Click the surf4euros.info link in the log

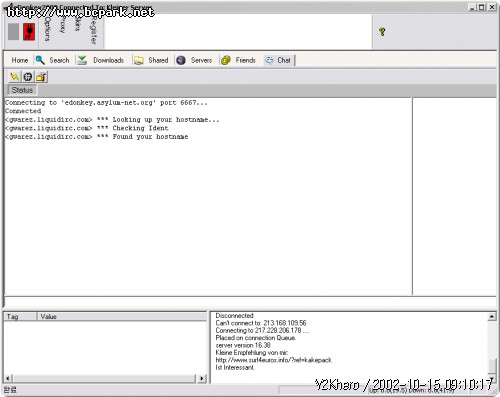click(274, 360)
